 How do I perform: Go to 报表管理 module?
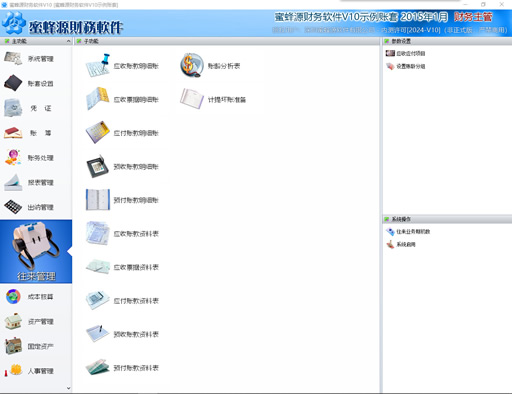36,182
